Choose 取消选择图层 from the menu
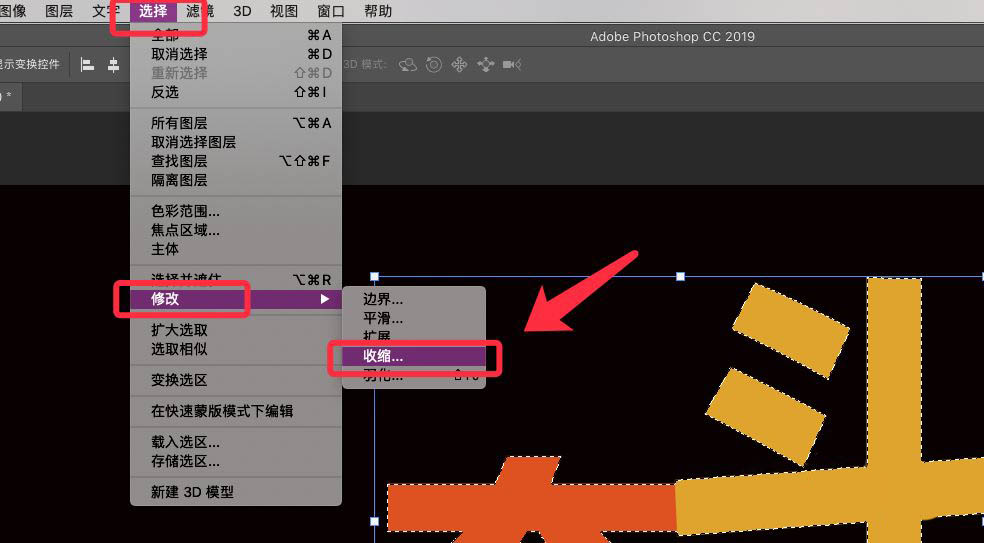This screenshot has height=543, width=984. pos(236,142)
